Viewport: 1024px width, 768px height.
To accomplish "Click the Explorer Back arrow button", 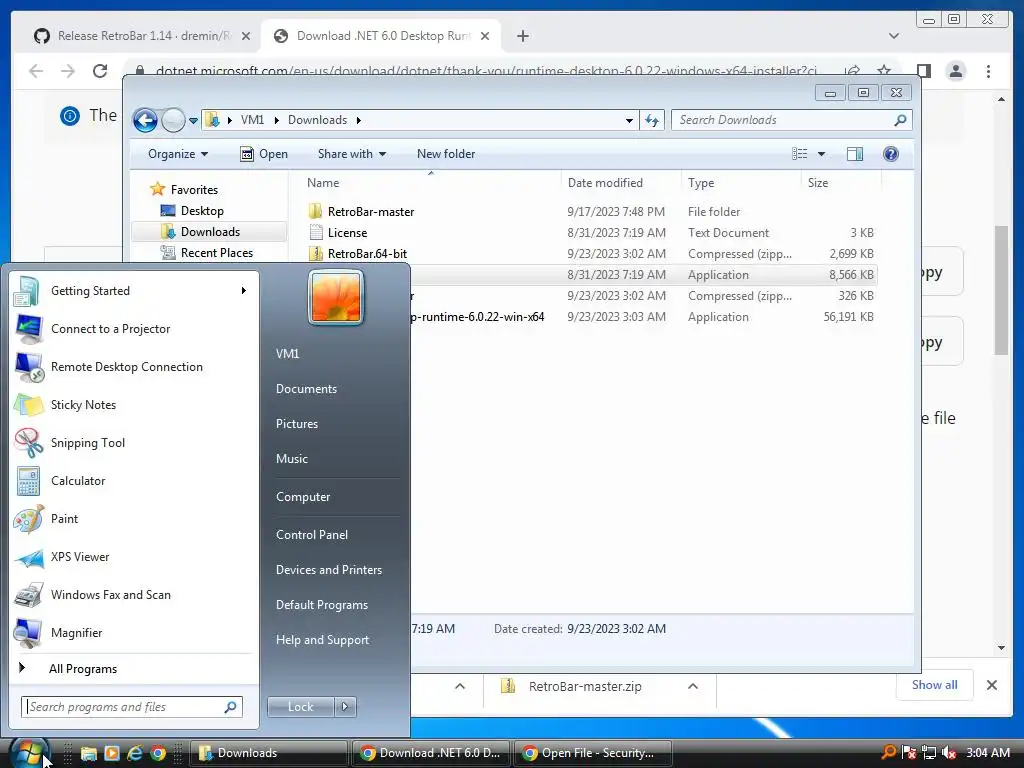I will [x=145, y=120].
